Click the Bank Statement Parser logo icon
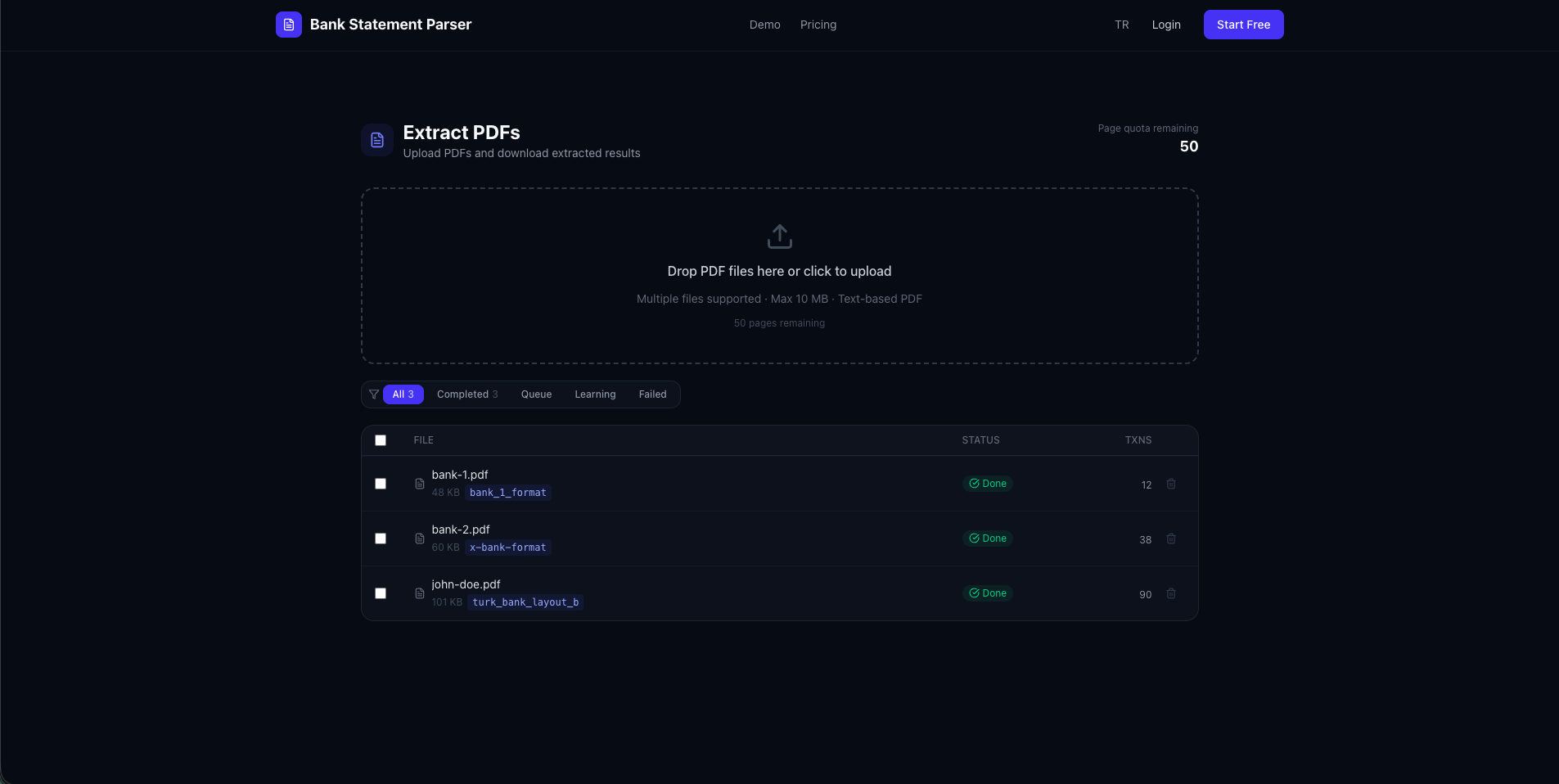1559x784 pixels. click(288, 25)
